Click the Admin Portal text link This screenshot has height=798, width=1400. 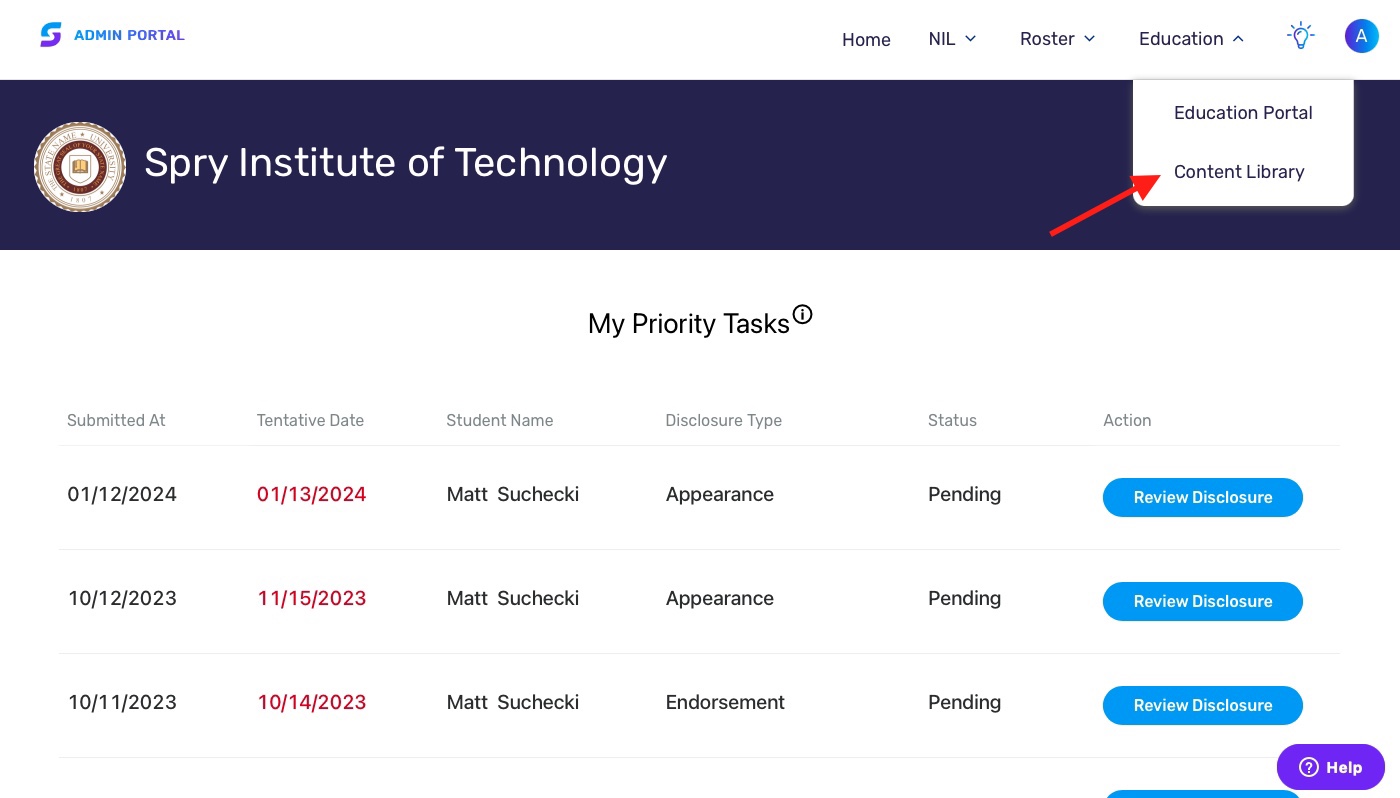[x=129, y=35]
